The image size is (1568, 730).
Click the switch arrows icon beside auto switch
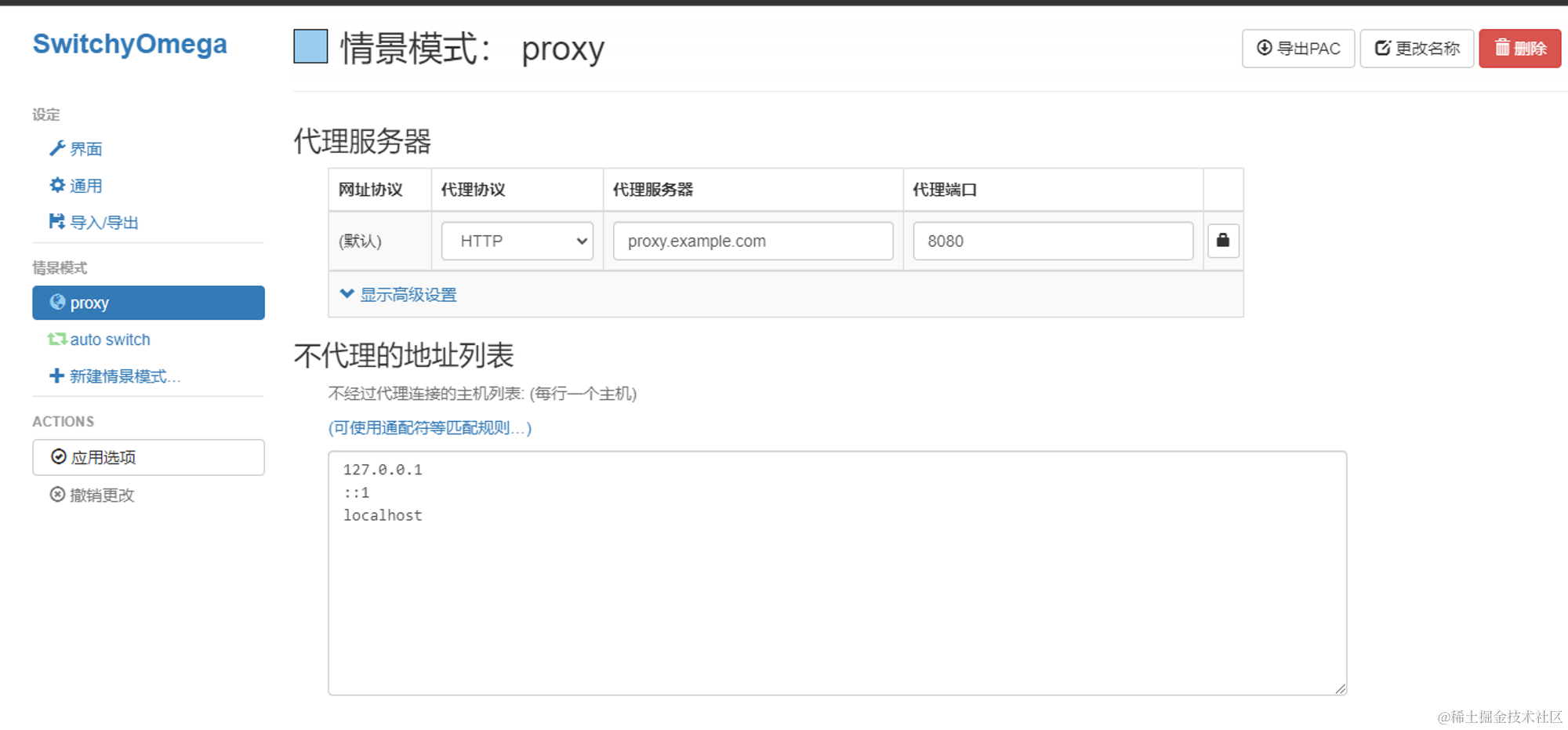(x=56, y=339)
